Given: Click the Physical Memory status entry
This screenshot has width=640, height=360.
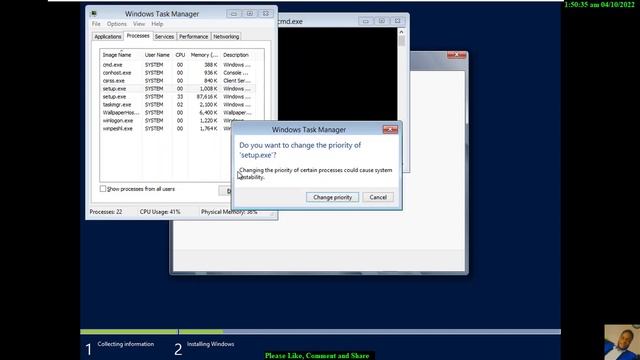Looking at the screenshot, I should (229, 212).
